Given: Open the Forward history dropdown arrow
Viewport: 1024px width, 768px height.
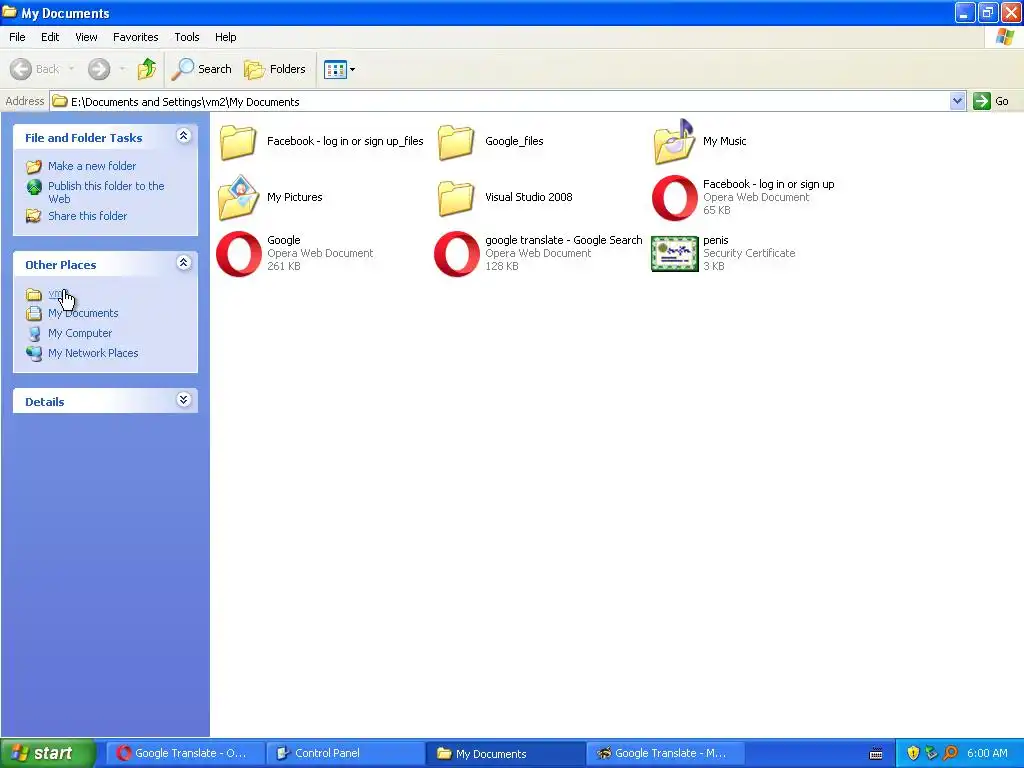Looking at the screenshot, I should click(122, 69).
